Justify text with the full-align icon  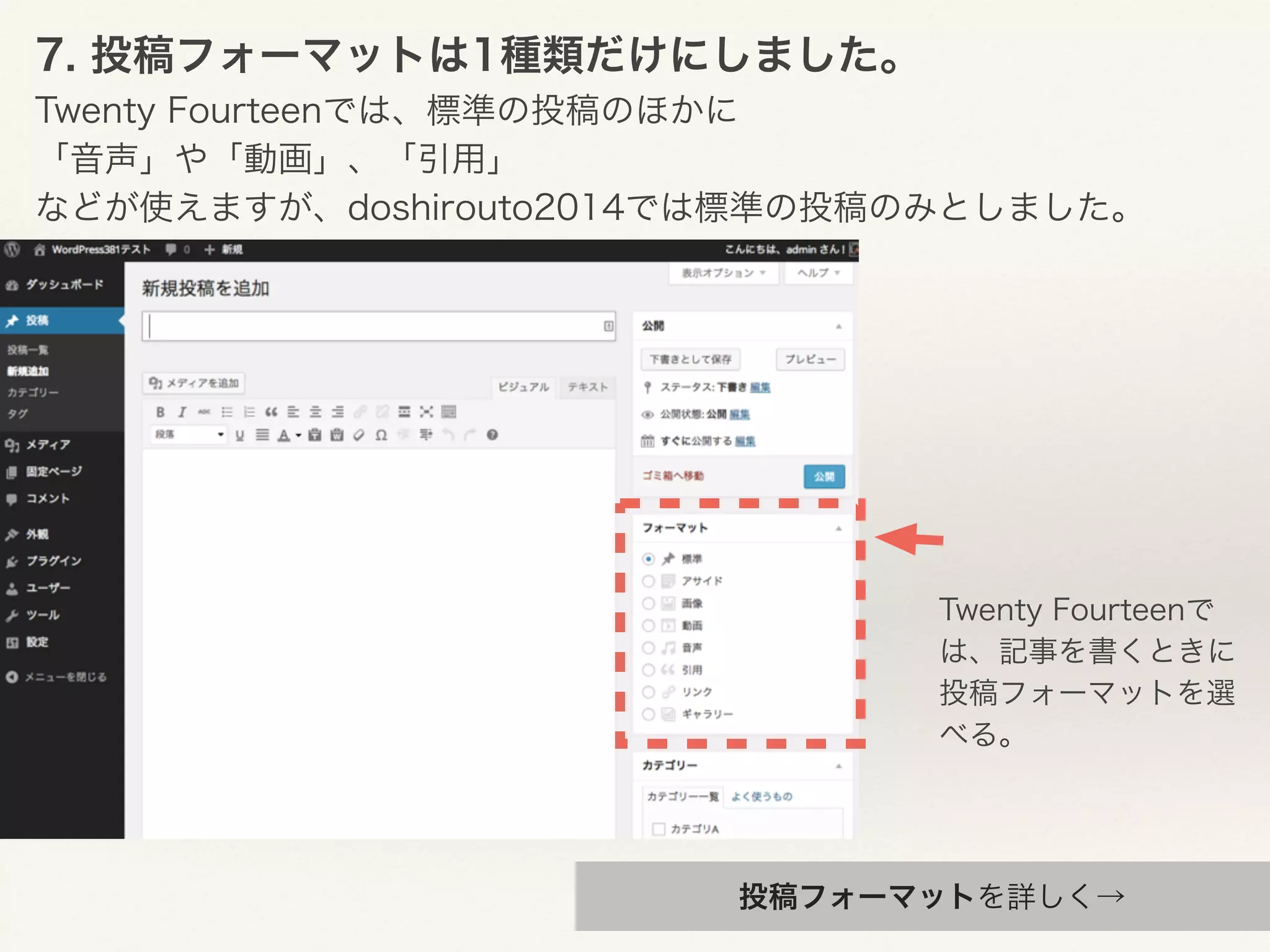point(262,435)
